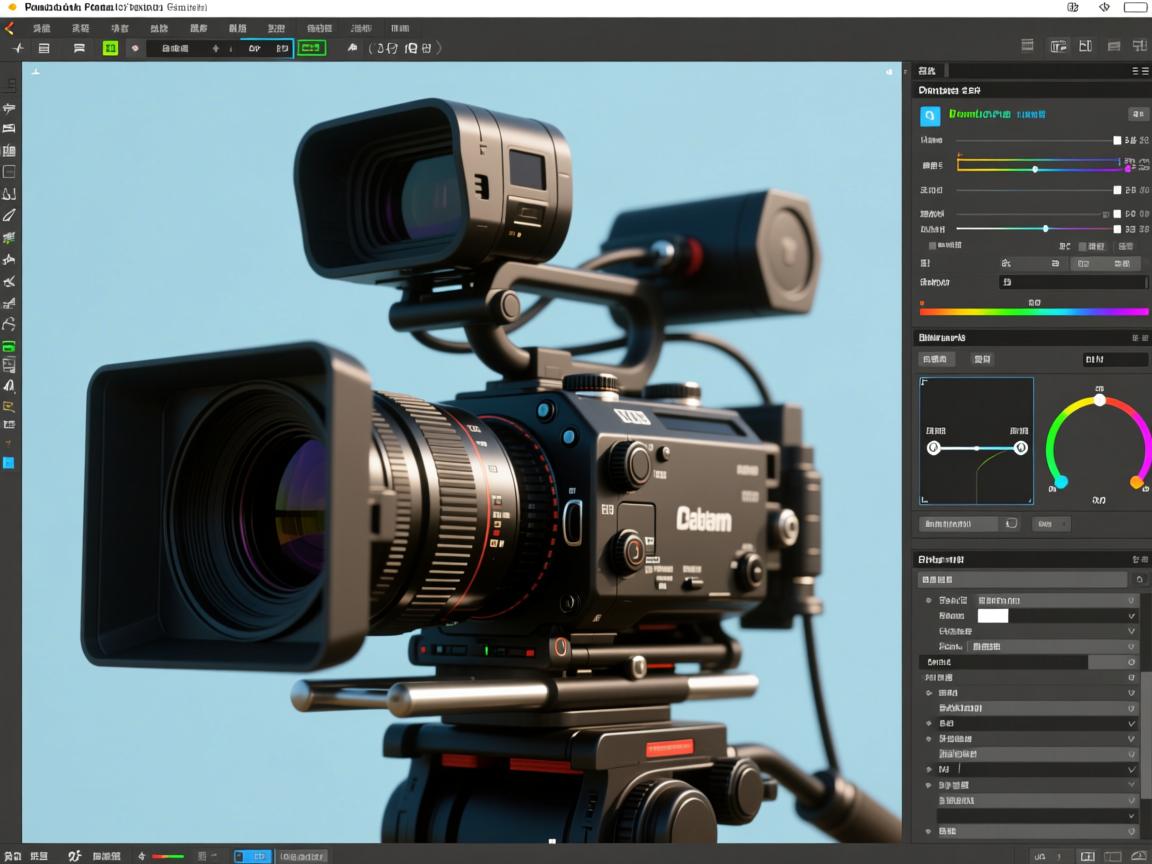Click the white color swatch in layer list
This screenshot has height=864, width=1152.
pos(992,616)
